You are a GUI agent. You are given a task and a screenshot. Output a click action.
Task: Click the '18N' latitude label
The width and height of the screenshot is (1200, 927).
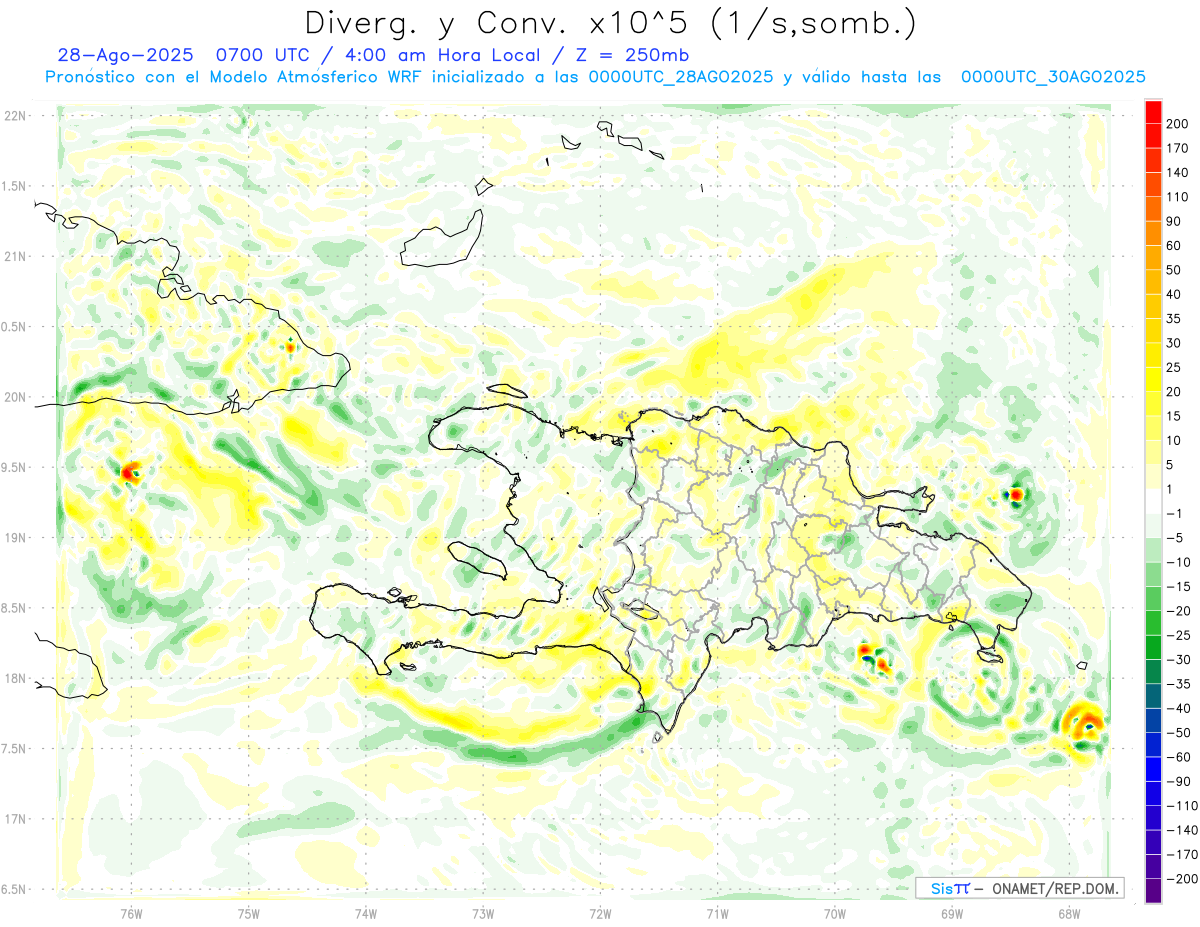15,678
